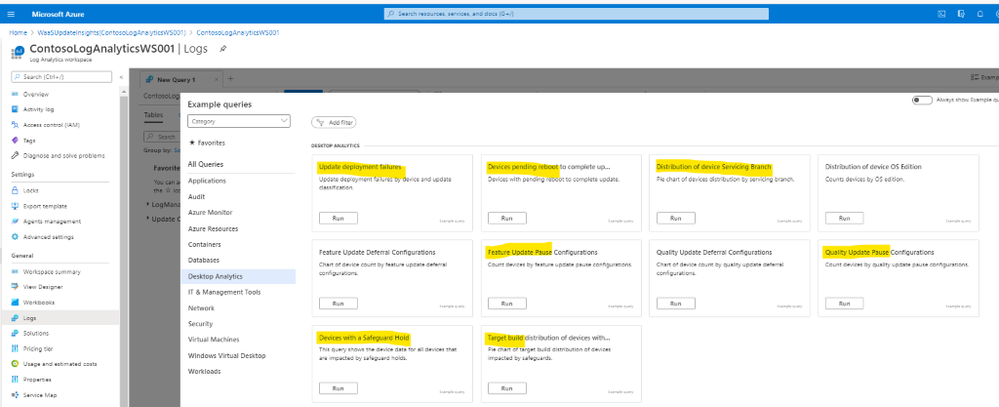Open Solutions in sidebar
The width and height of the screenshot is (999, 407).
pyautogui.click(x=36, y=333)
